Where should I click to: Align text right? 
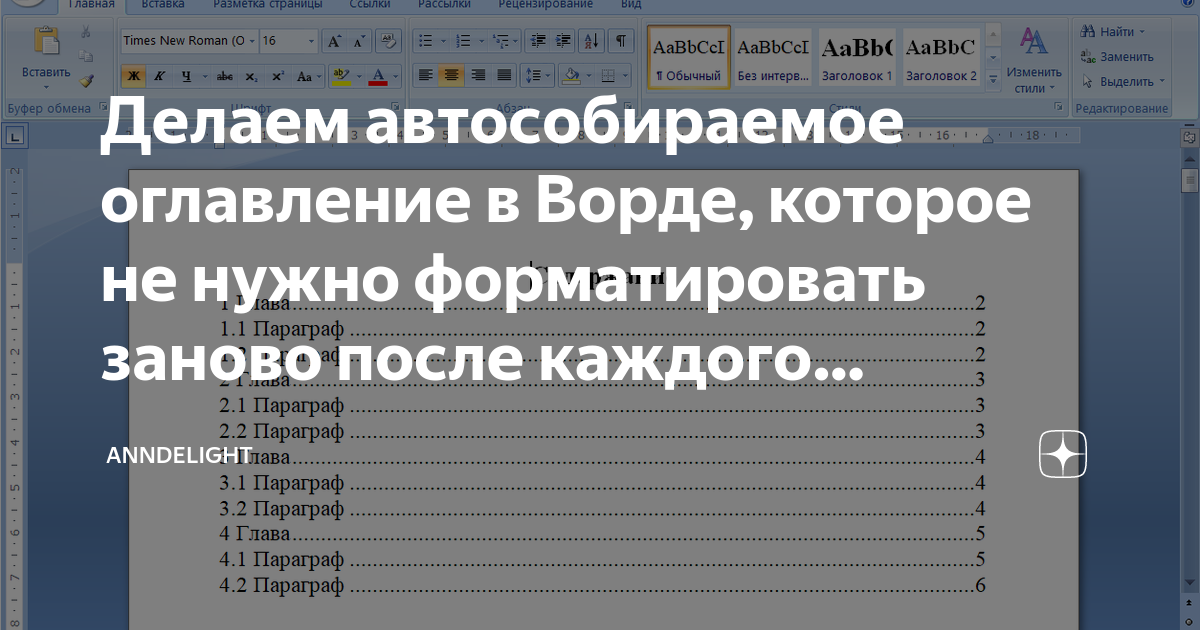(478, 76)
